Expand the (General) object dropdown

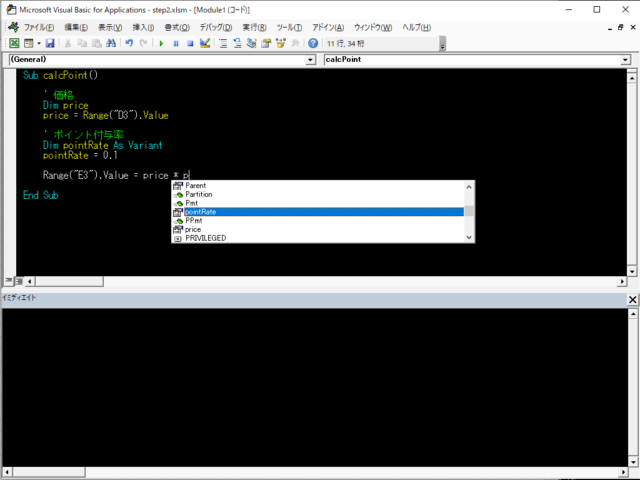(310, 60)
